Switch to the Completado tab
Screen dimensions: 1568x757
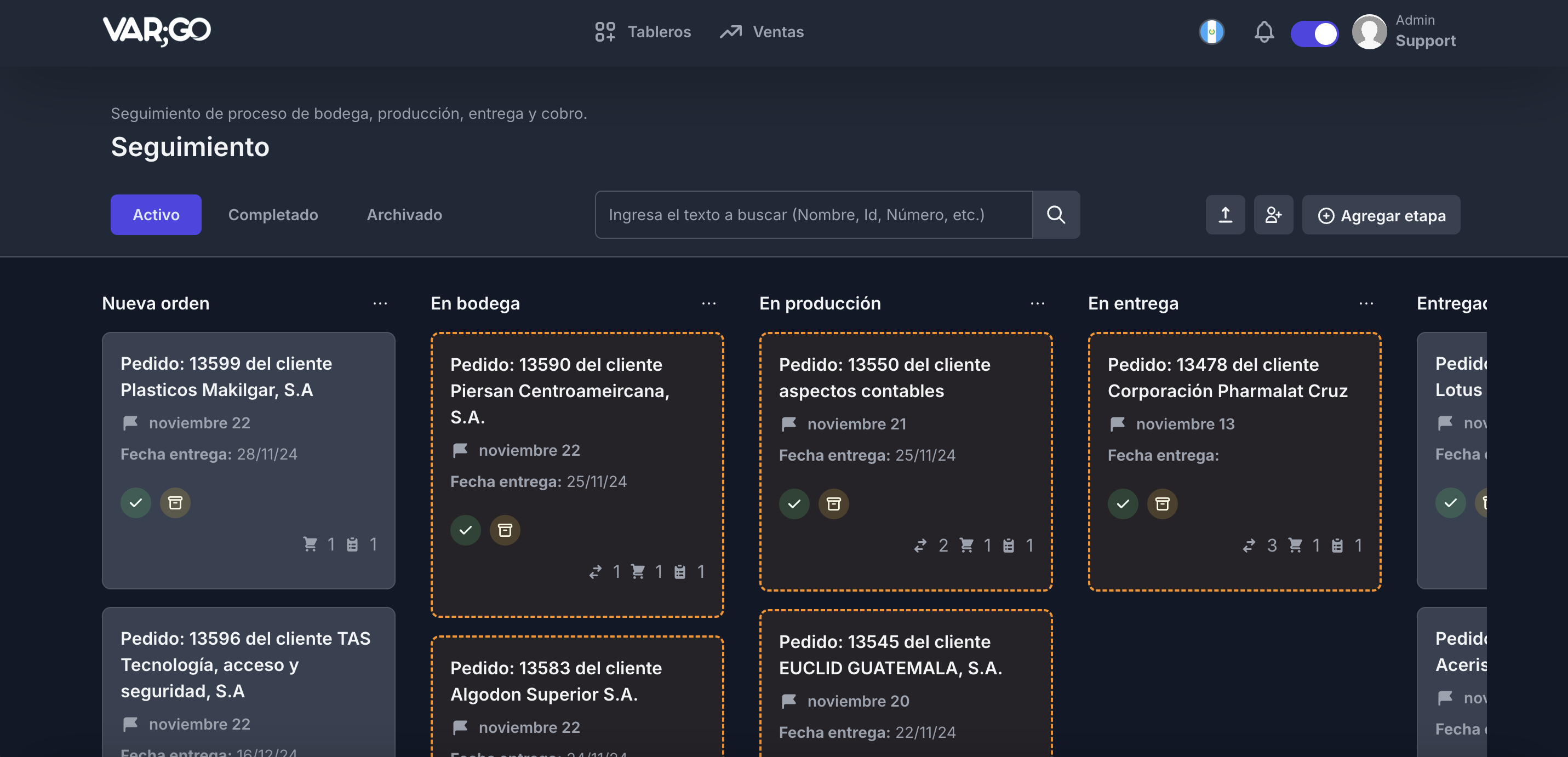pos(273,215)
